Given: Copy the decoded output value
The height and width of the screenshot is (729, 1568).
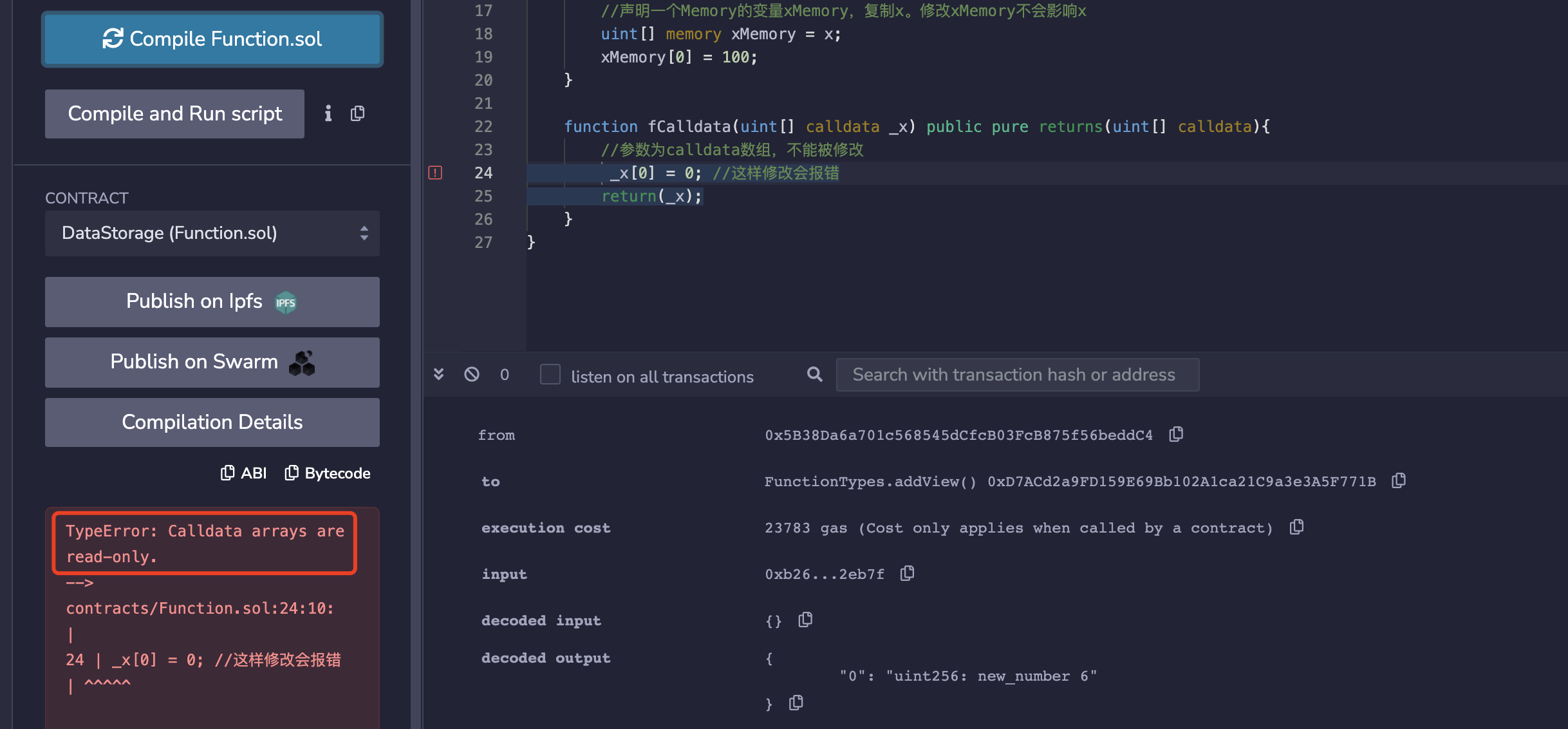Looking at the screenshot, I should 796,703.
